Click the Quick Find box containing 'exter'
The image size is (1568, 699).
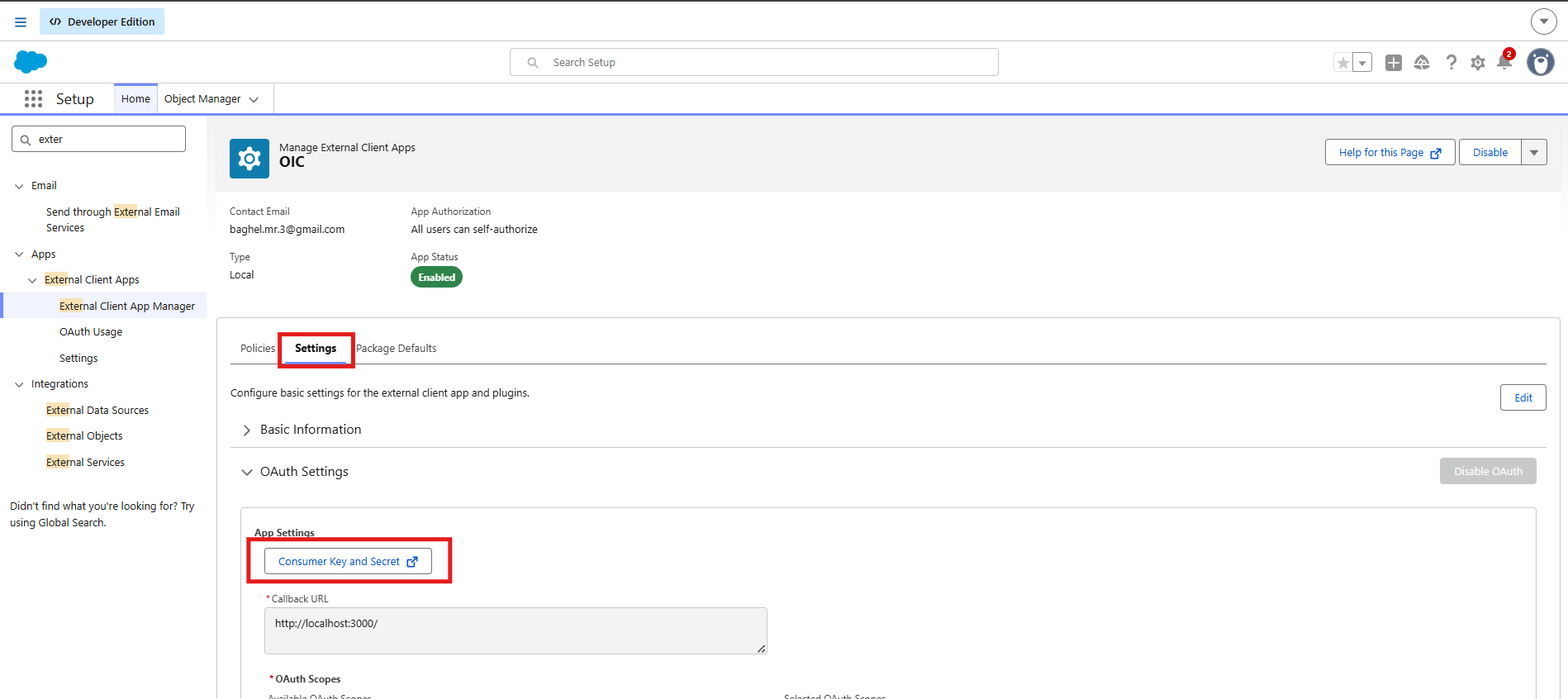(98, 139)
